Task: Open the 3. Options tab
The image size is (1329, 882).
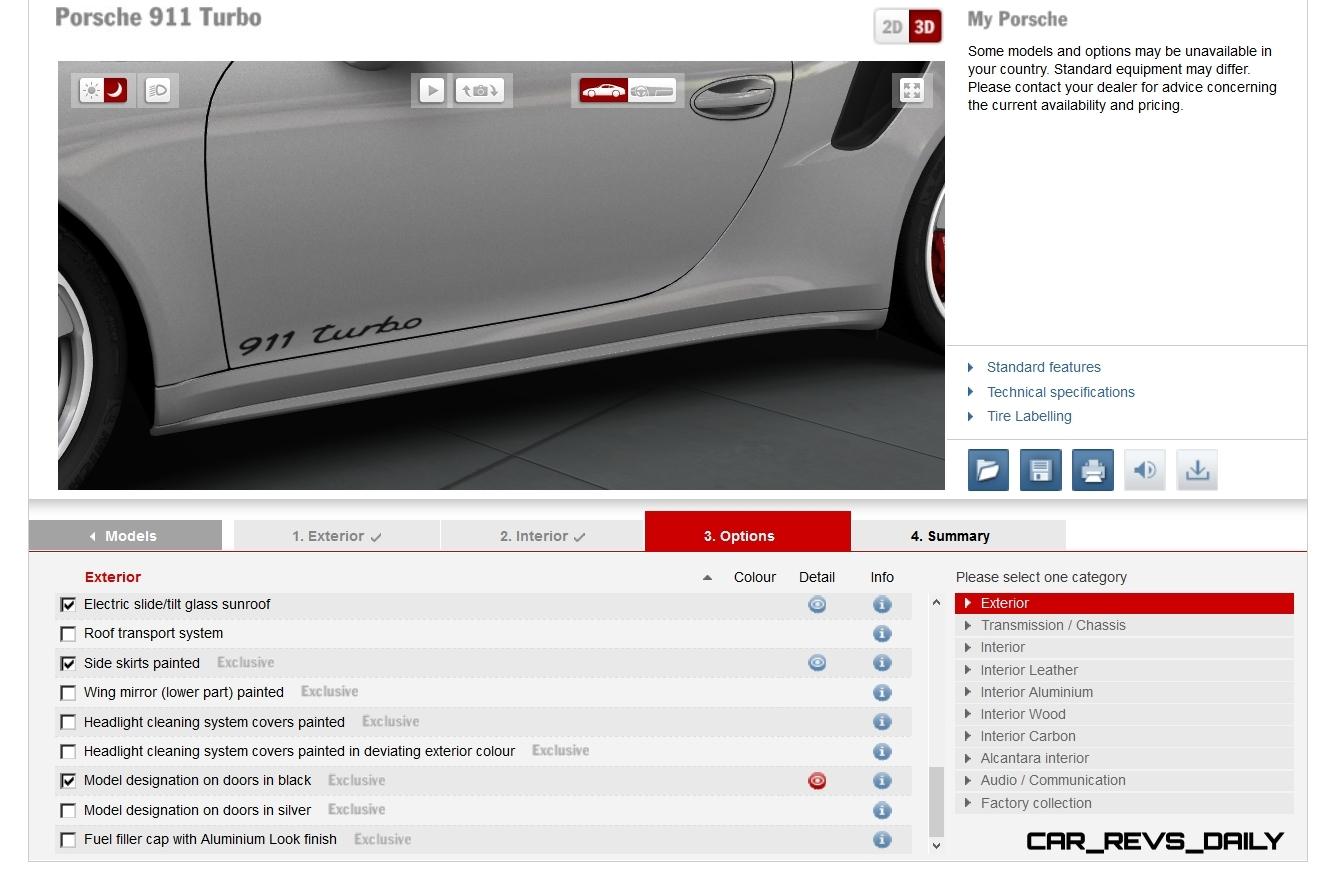Action: [x=748, y=531]
